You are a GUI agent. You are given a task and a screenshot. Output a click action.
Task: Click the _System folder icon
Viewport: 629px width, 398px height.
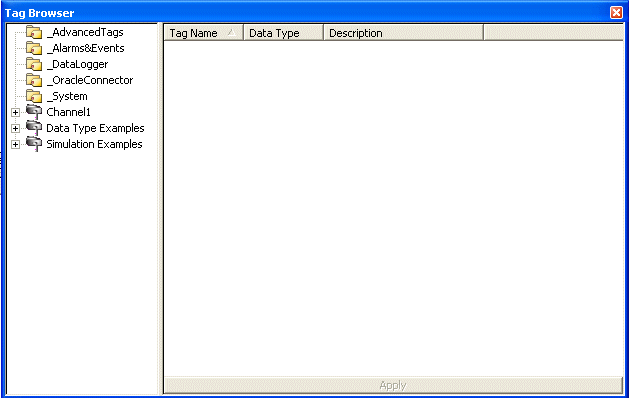point(34,96)
